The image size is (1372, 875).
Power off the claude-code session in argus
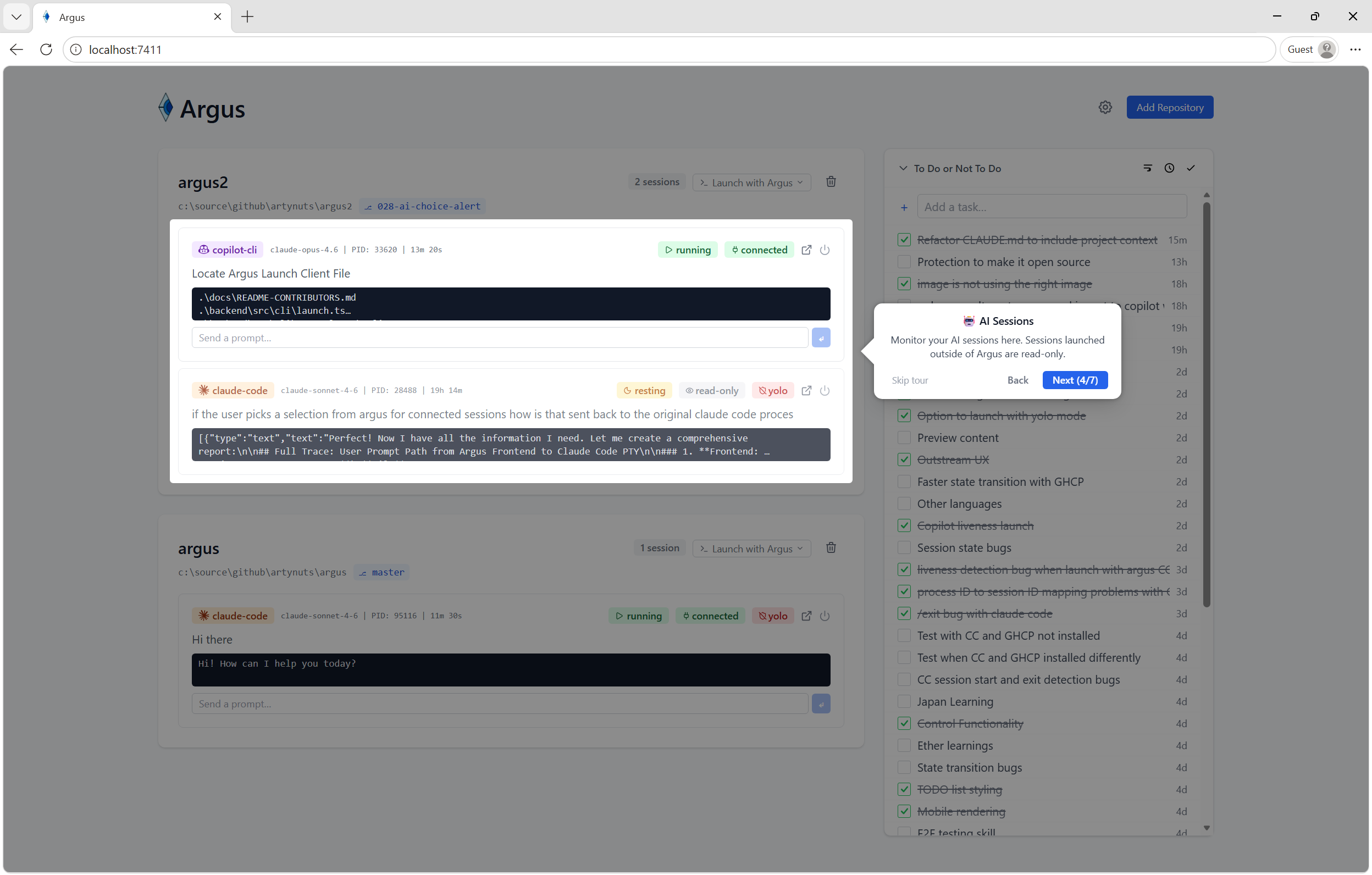click(825, 616)
